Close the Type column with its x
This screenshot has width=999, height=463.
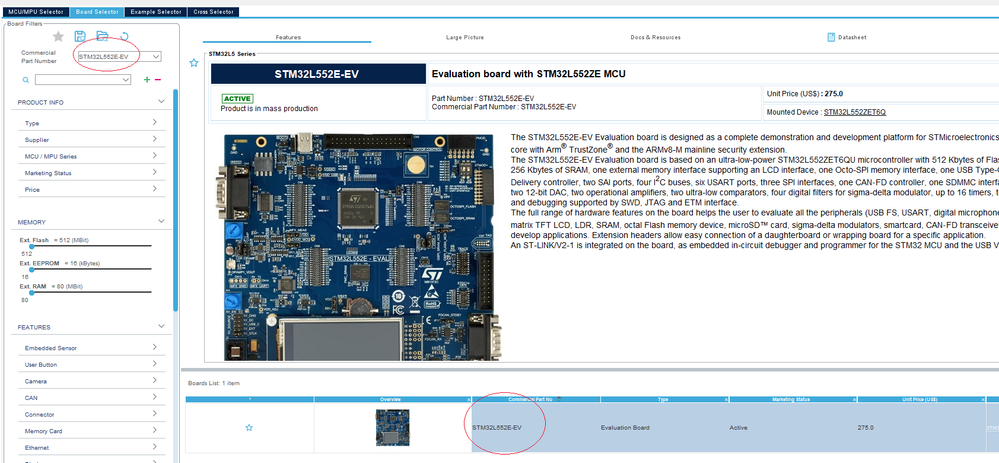(x=726, y=399)
